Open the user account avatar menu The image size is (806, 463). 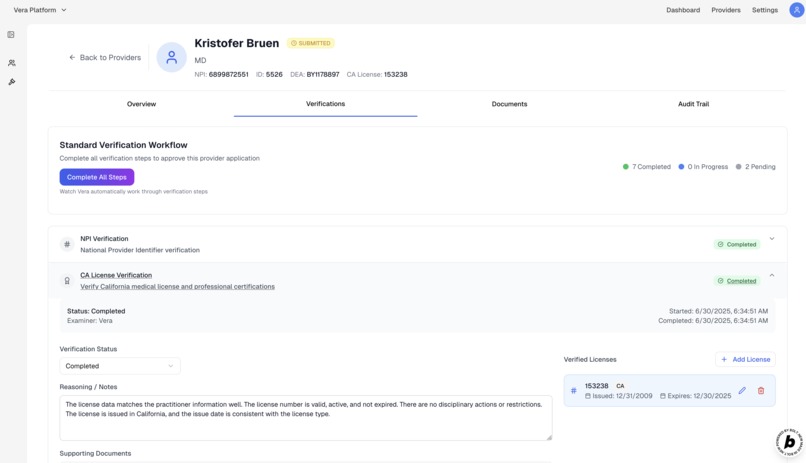(x=796, y=10)
